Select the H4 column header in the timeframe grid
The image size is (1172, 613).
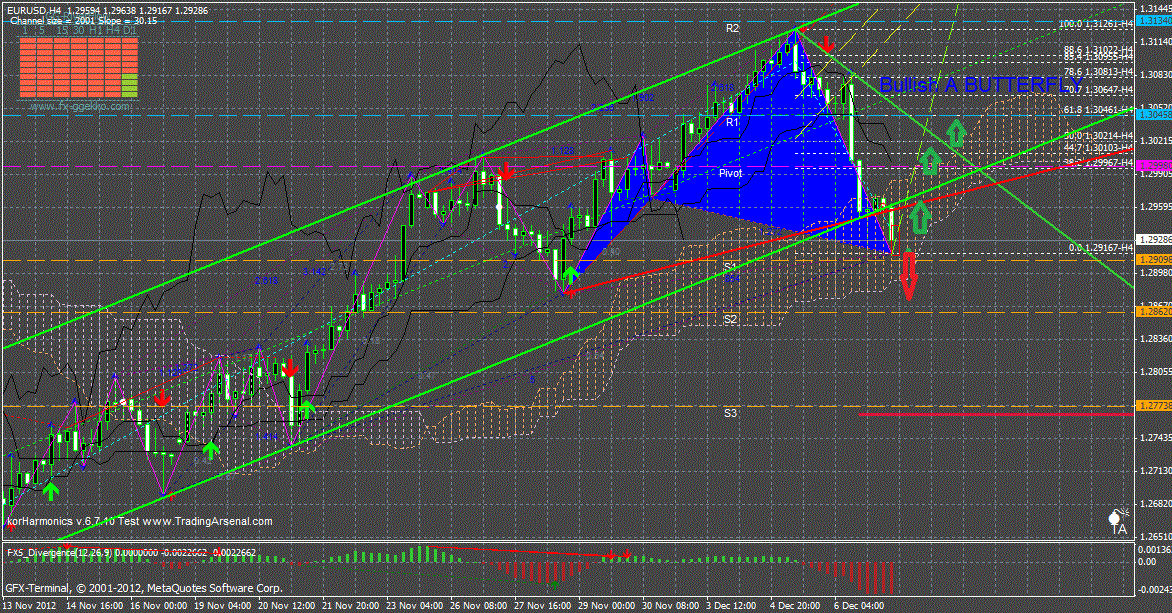(112, 32)
